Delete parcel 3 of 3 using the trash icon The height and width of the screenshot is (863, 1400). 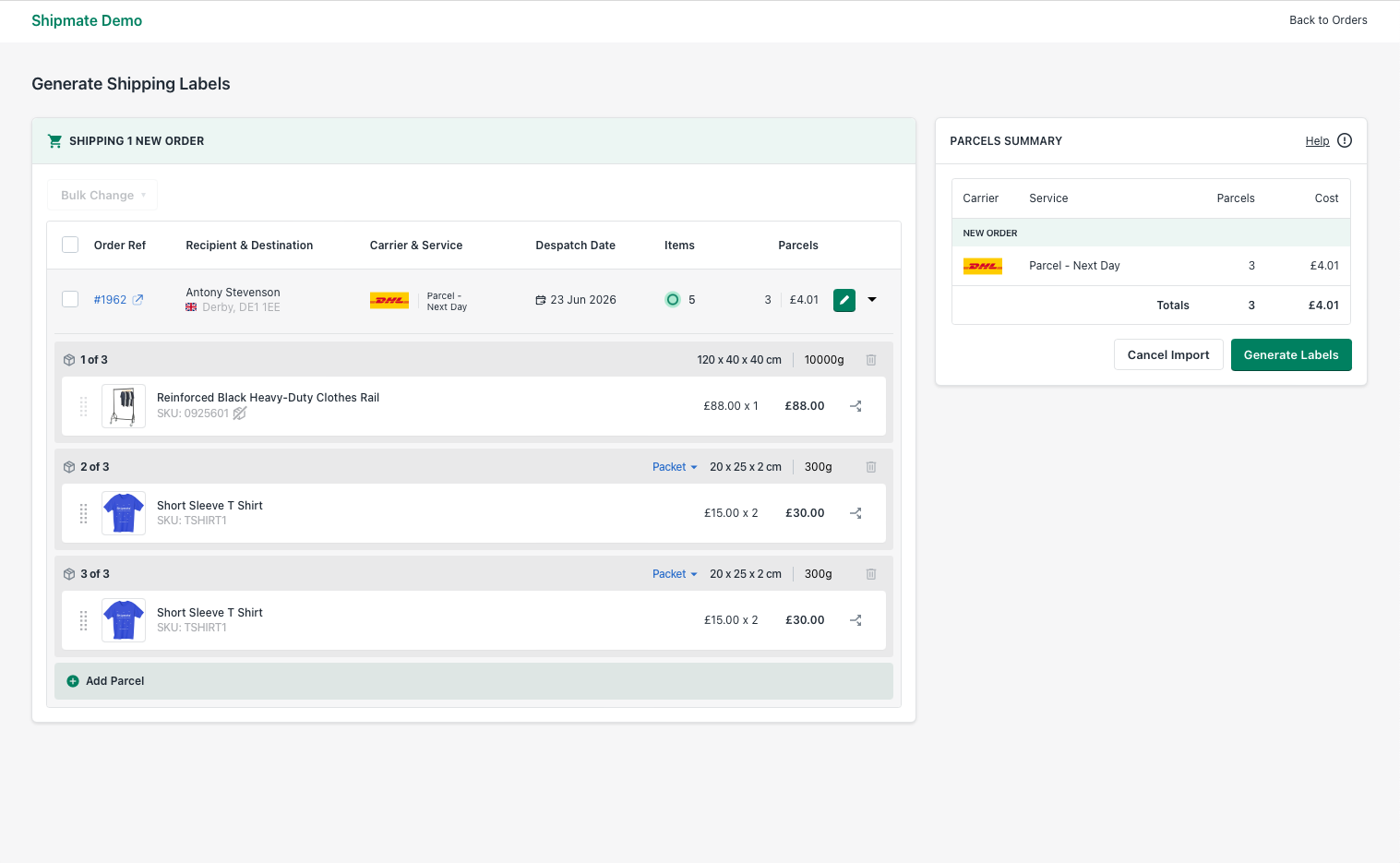[871, 574]
